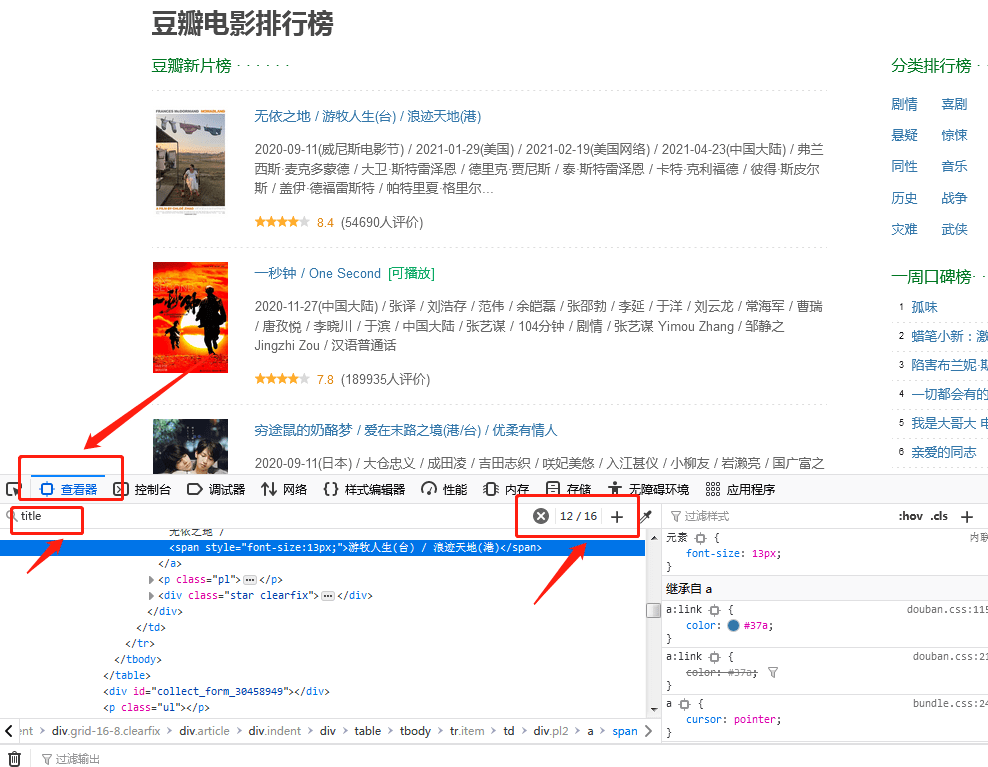This screenshot has width=988, height=767.
Task: Open the 悬疑 category link
Action: pyautogui.click(x=904, y=135)
